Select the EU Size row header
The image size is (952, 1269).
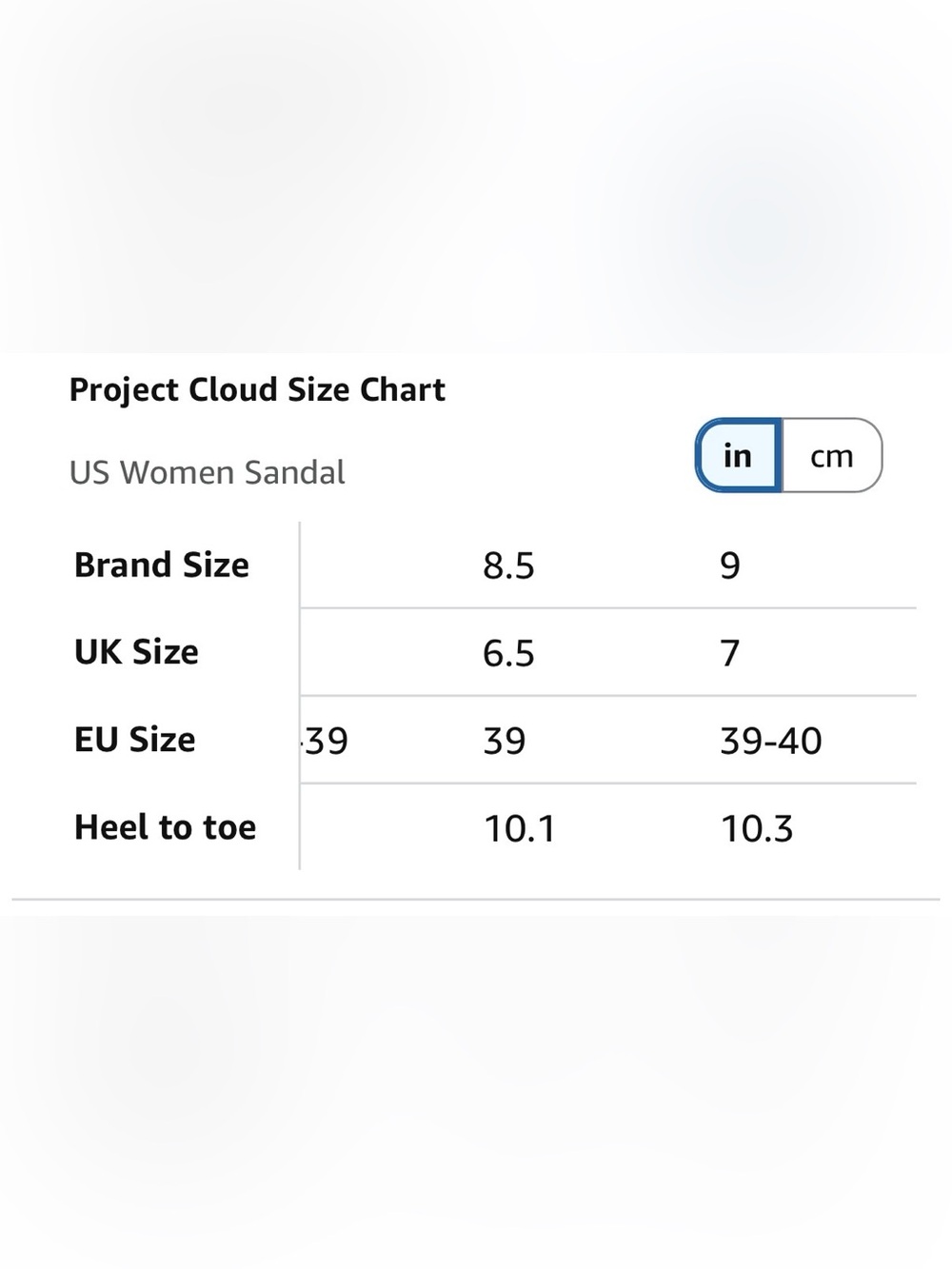tap(134, 740)
